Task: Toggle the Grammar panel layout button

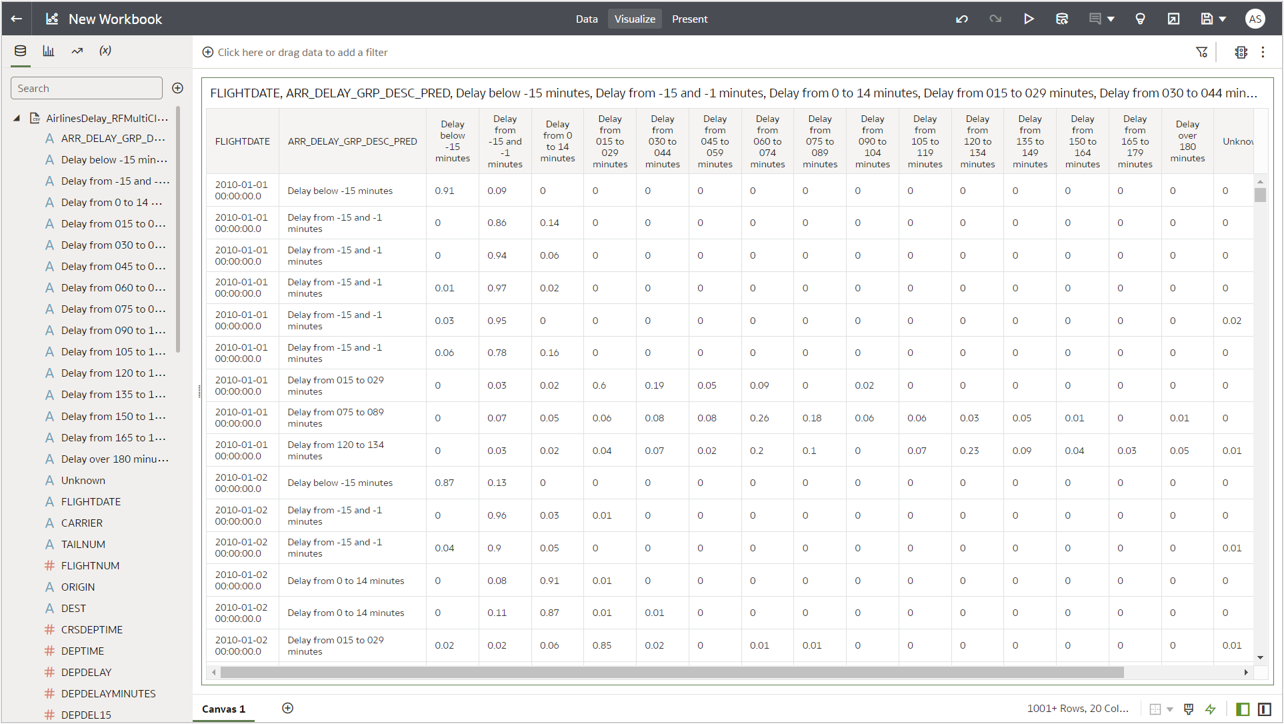Action: 1265,709
